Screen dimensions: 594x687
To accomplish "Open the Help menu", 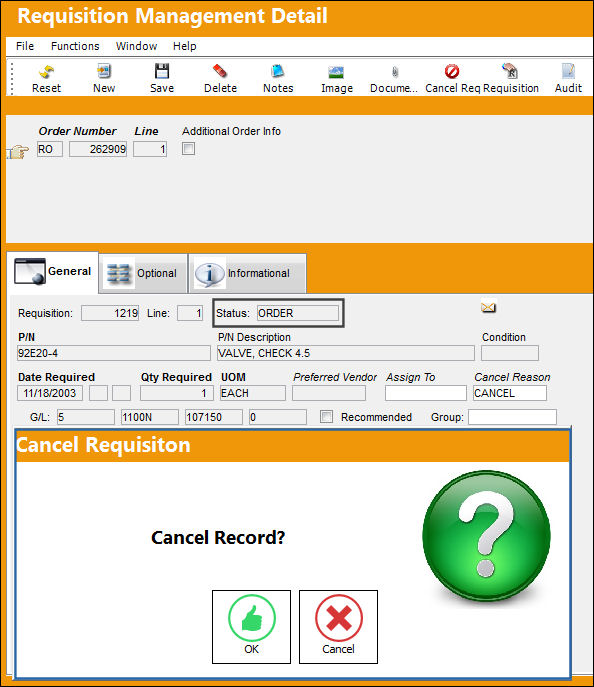I will pos(184,46).
